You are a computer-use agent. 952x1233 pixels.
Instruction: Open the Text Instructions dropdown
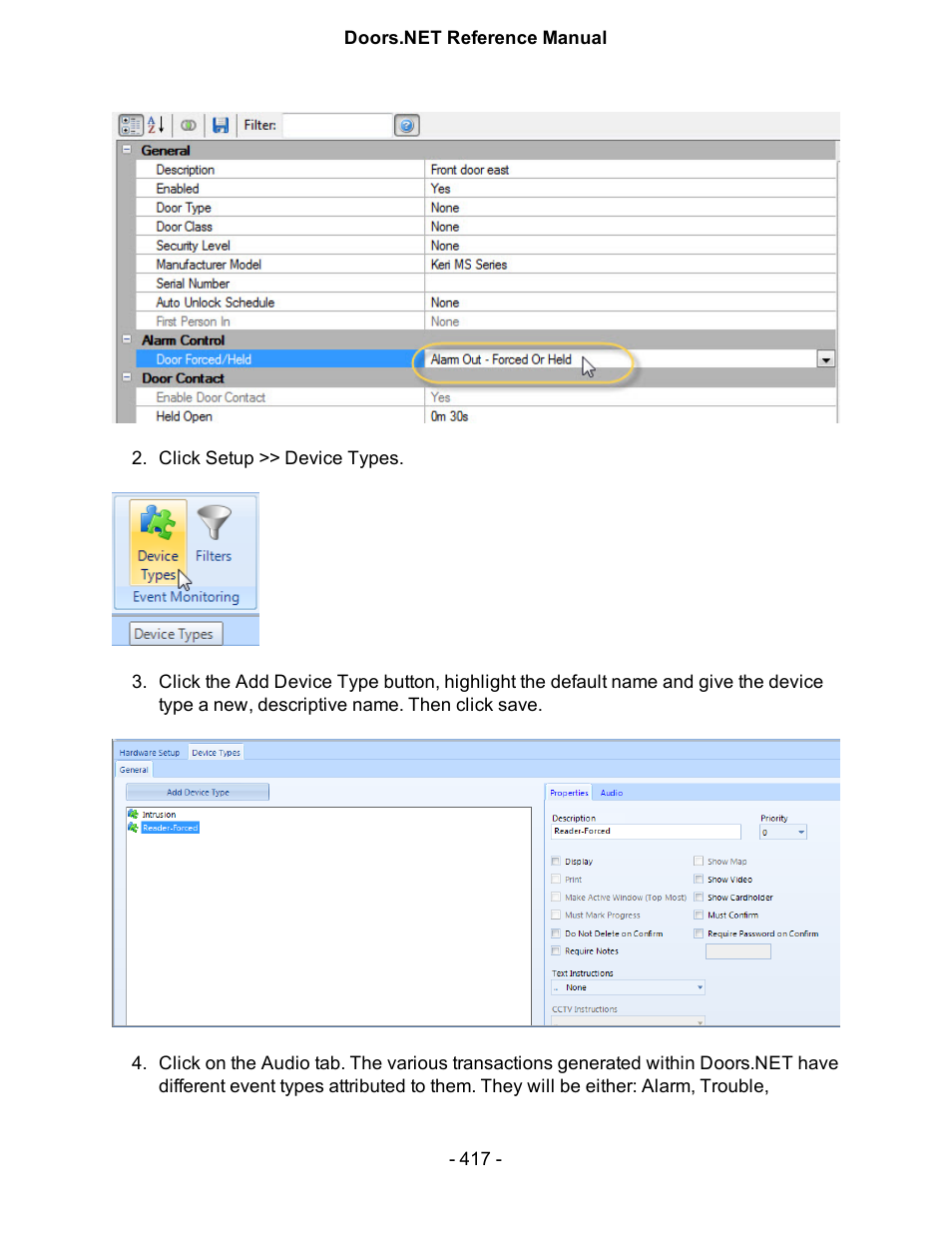click(x=700, y=987)
